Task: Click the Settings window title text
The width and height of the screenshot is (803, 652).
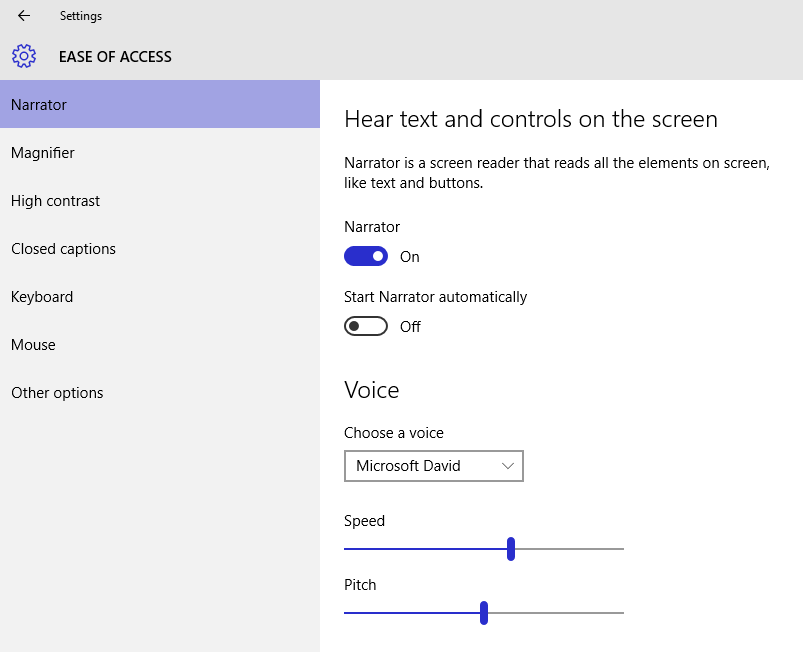Action: 81,16
